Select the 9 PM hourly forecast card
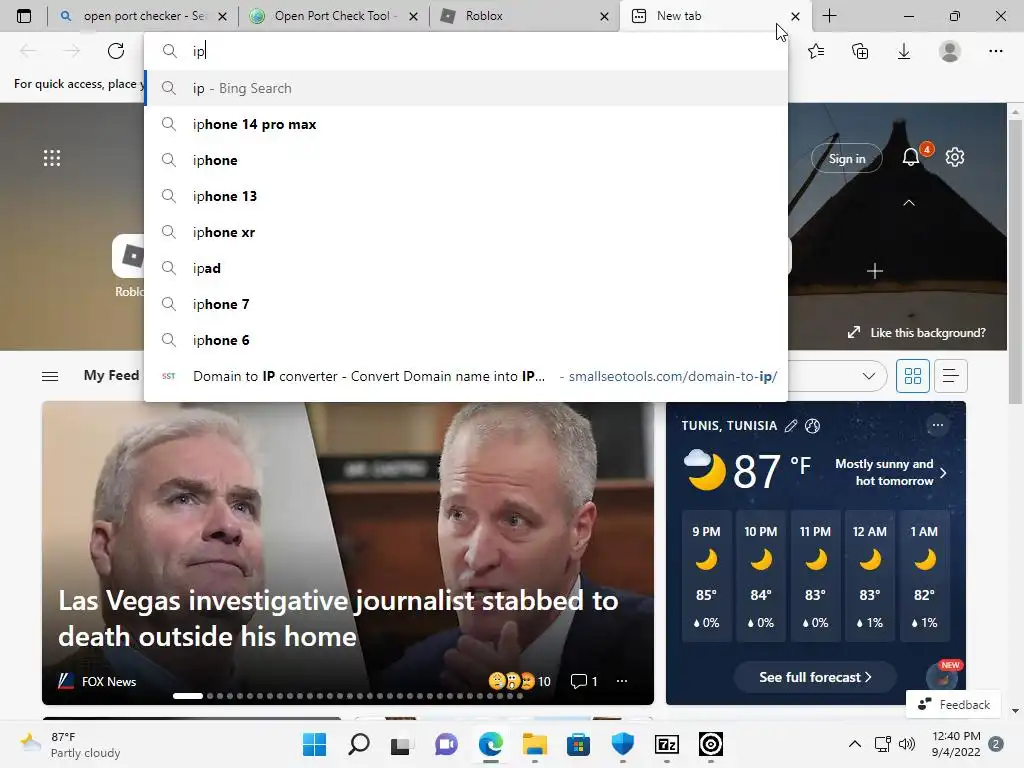 [706, 576]
